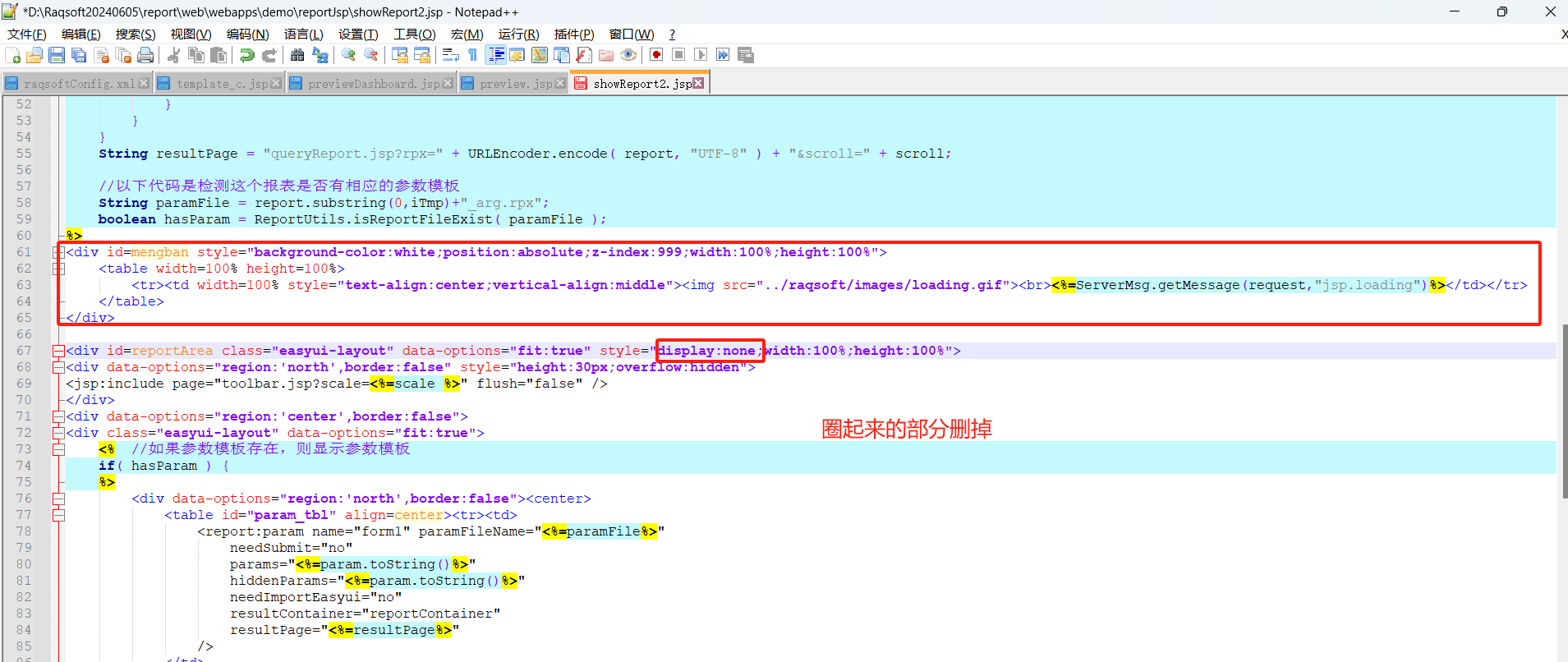Collapse the easyui-layout div on line 72
Image resolution: width=1568 pixels, height=662 pixels.
(x=58, y=433)
